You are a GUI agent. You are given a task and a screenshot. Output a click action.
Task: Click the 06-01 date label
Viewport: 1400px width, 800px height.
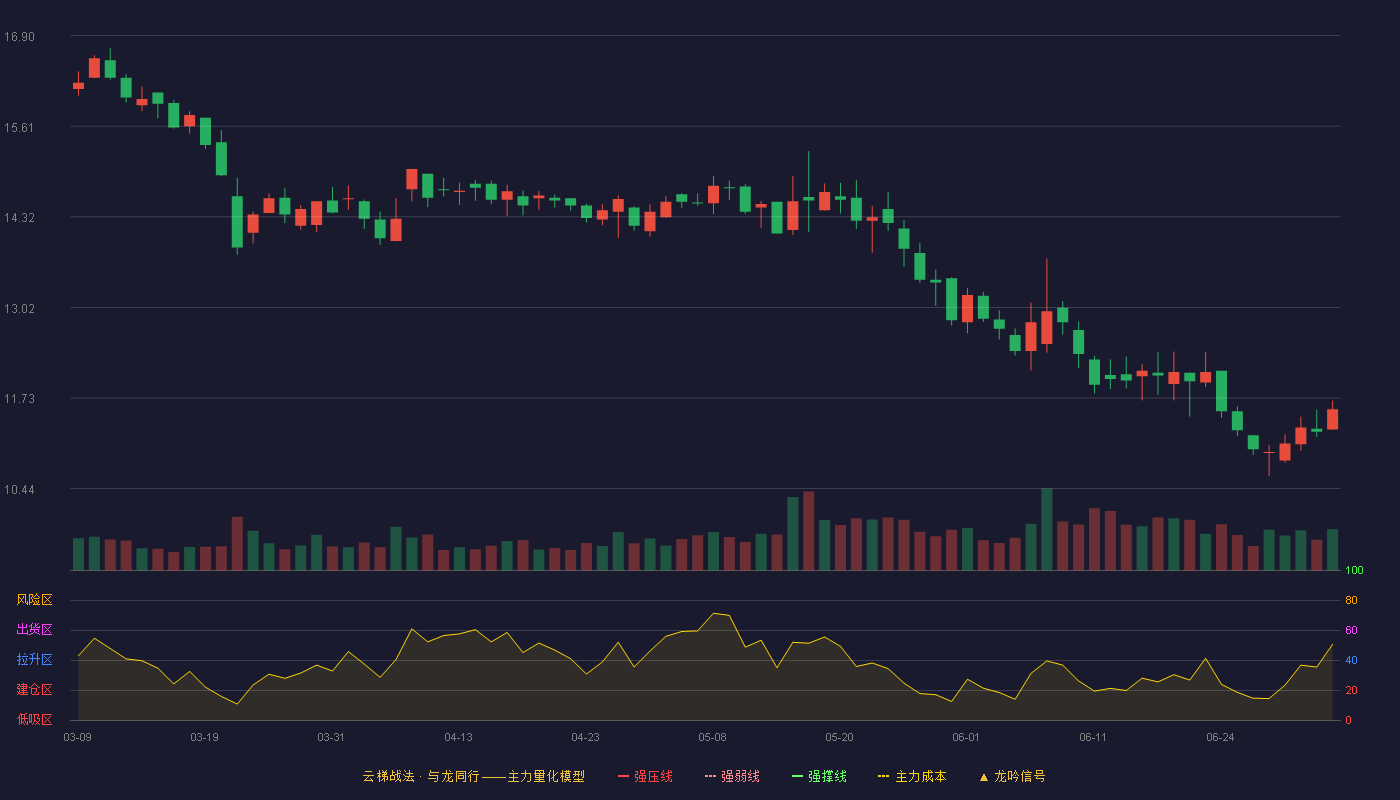tap(967, 737)
